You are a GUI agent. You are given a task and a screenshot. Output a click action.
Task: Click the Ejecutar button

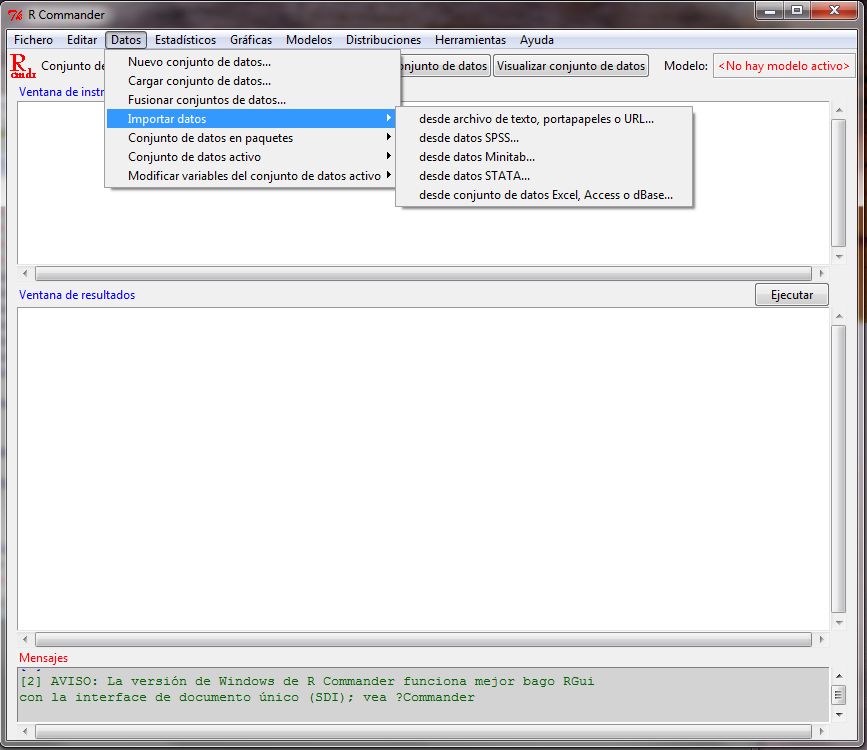792,295
